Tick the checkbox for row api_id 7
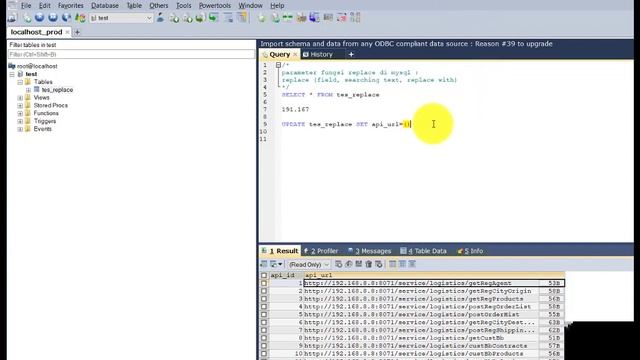 [x=264, y=330]
